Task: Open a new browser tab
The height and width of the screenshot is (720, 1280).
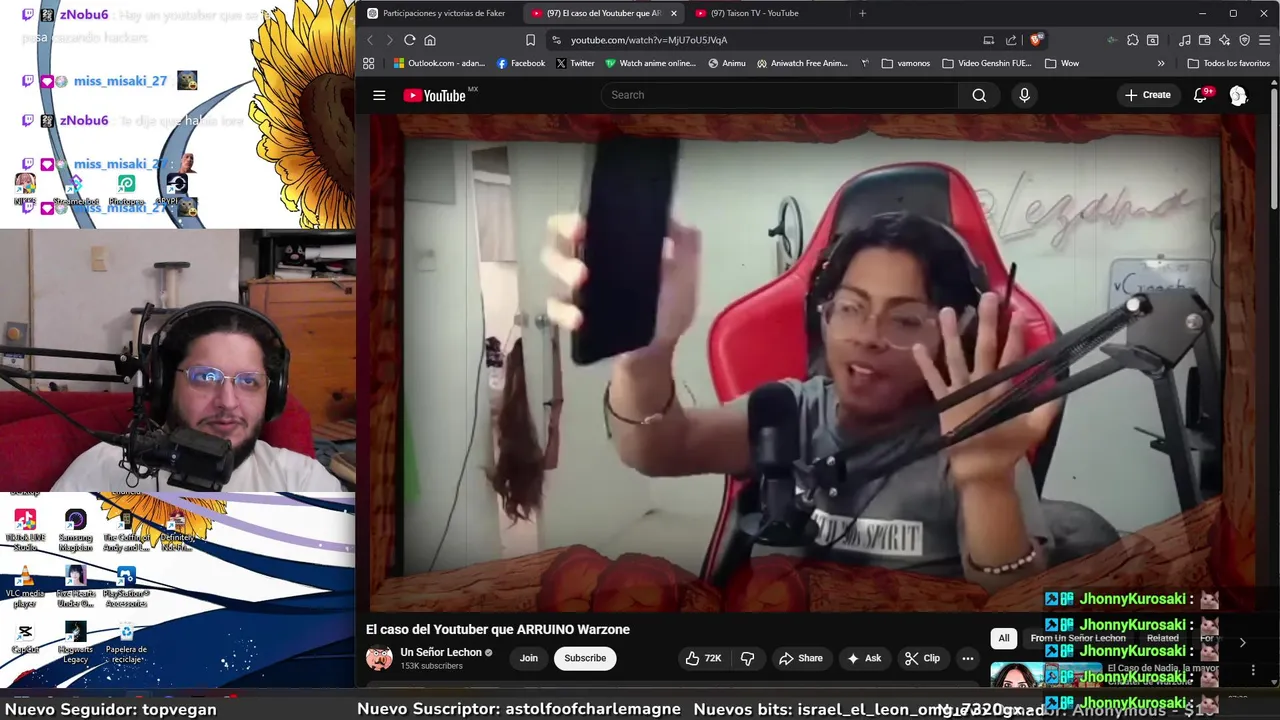Action: tap(862, 13)
